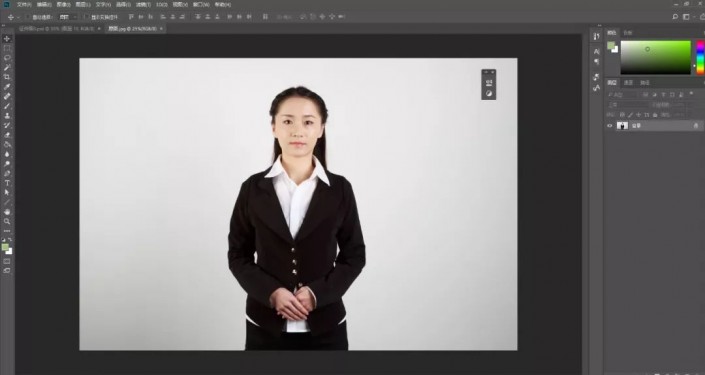Activate the Zoom magnifier tool
The height and width of the screenshot is (375, 705).
pyautogui.click(x=7, y=221)
